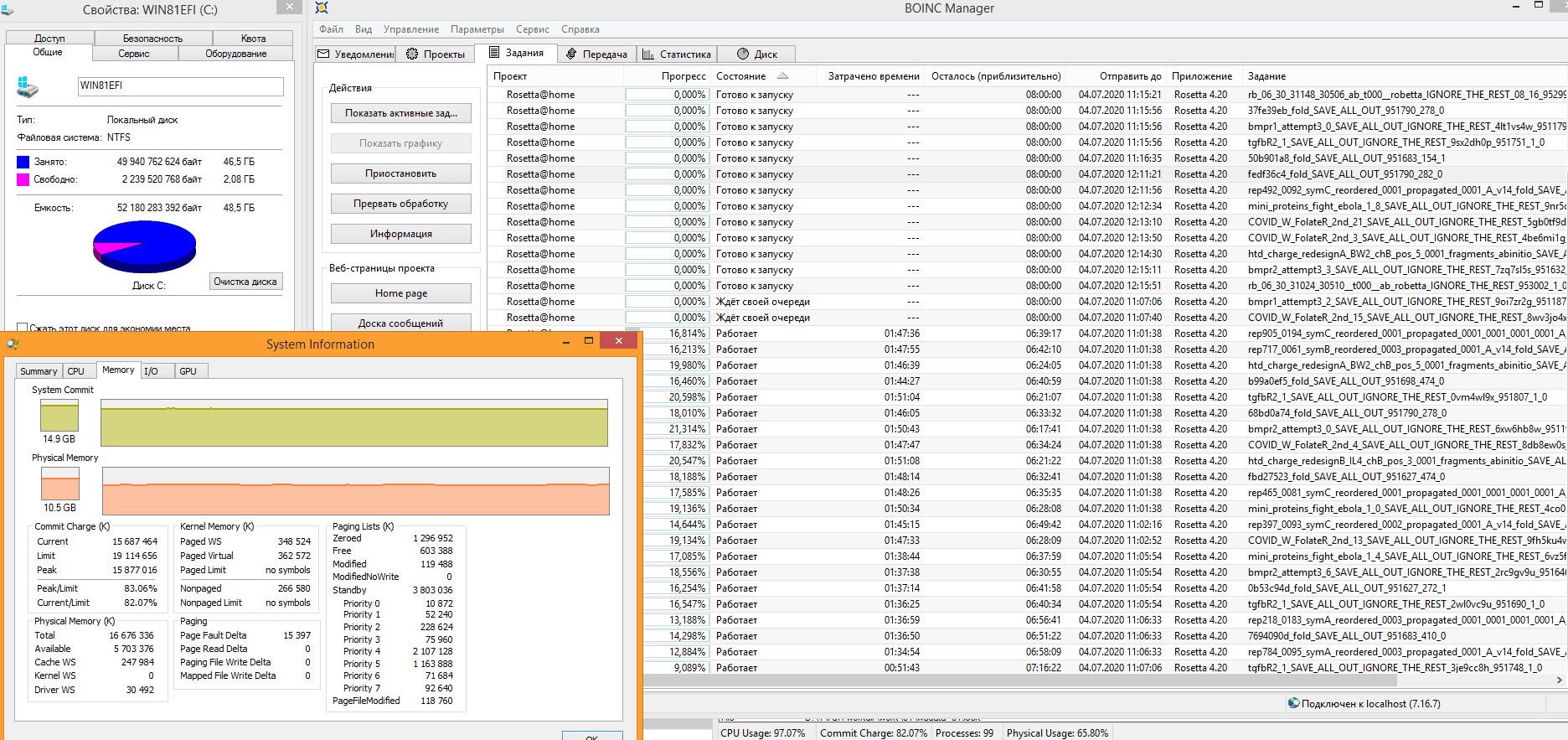Switch to Доступ tab in disk properties
The width and height of the screenshot is (1568, 740).
(49, 39)
